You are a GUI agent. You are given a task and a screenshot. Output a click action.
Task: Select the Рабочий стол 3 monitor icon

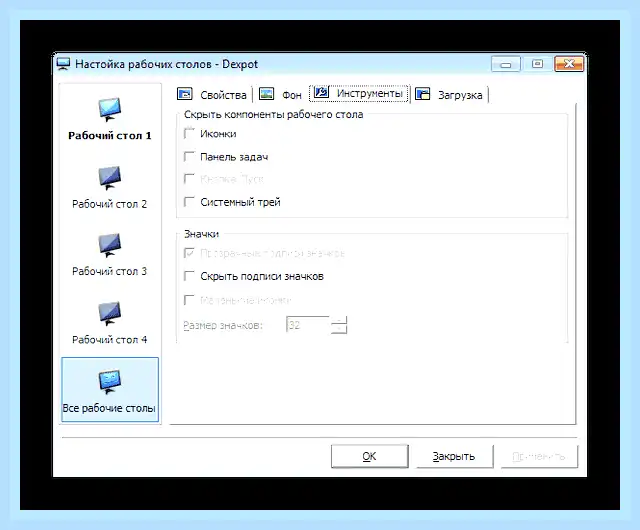[x=109, y=245]
